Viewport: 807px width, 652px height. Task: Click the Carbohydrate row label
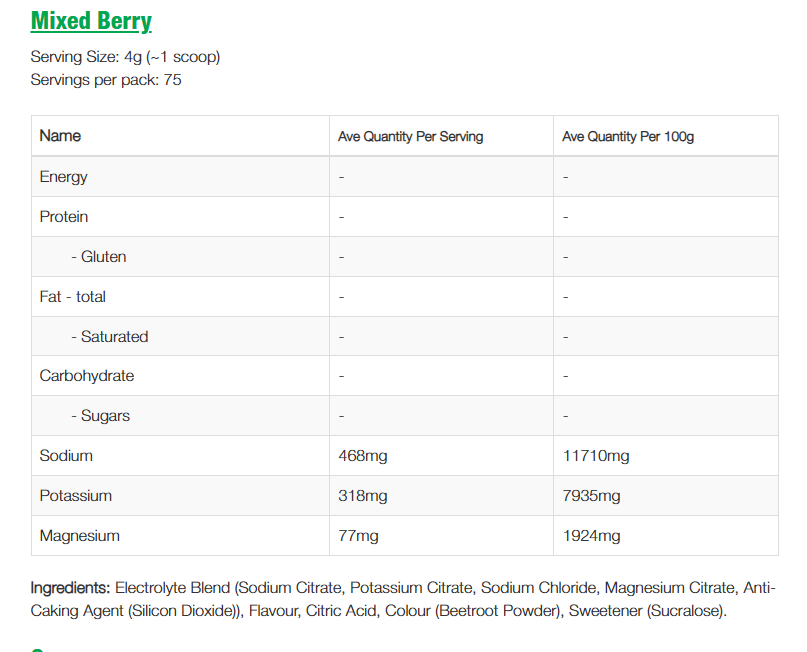[x=87, y=376]
